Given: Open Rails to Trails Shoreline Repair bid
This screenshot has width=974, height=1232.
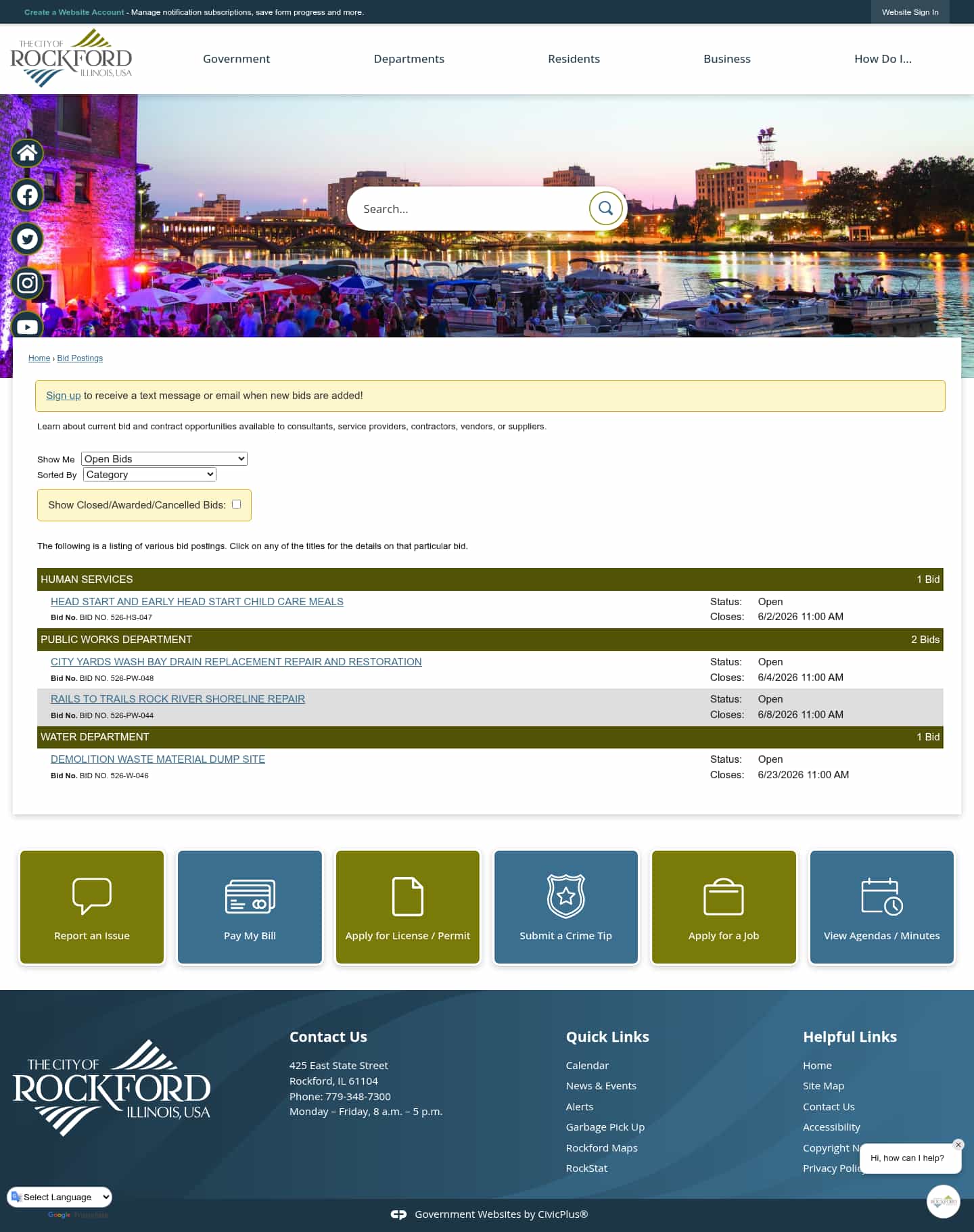Looking at the screenshot, I should [178, 699].
